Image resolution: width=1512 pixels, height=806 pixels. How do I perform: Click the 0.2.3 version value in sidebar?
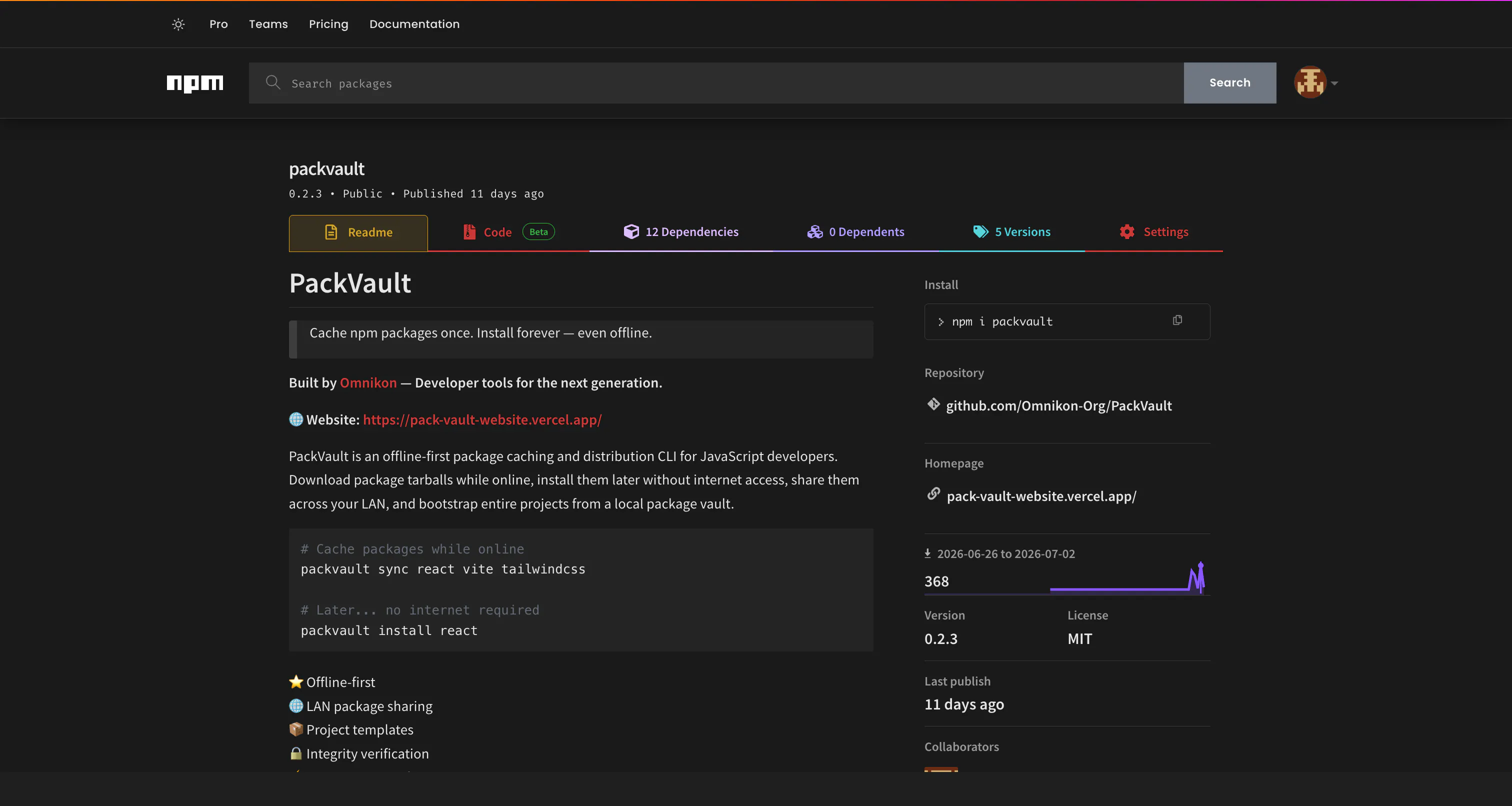coord(940,638)
